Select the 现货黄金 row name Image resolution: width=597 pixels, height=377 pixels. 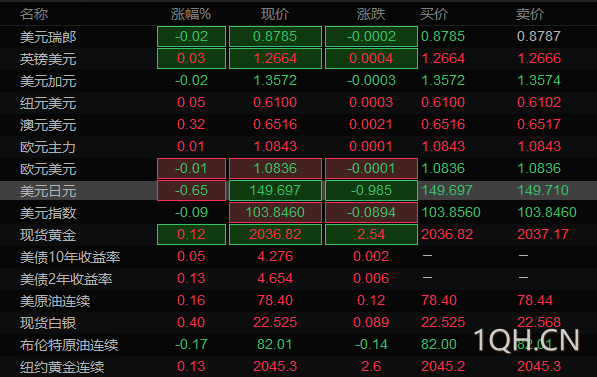[48, 235]
